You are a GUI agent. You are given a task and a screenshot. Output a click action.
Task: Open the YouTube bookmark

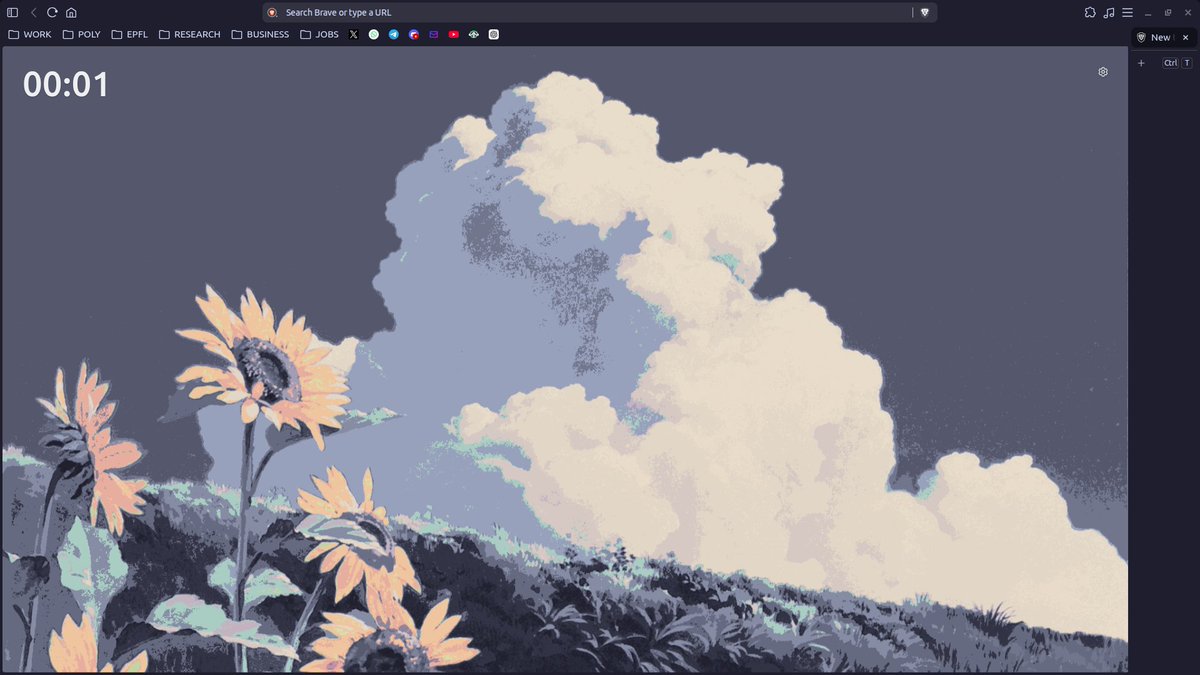tap(454, 34)
